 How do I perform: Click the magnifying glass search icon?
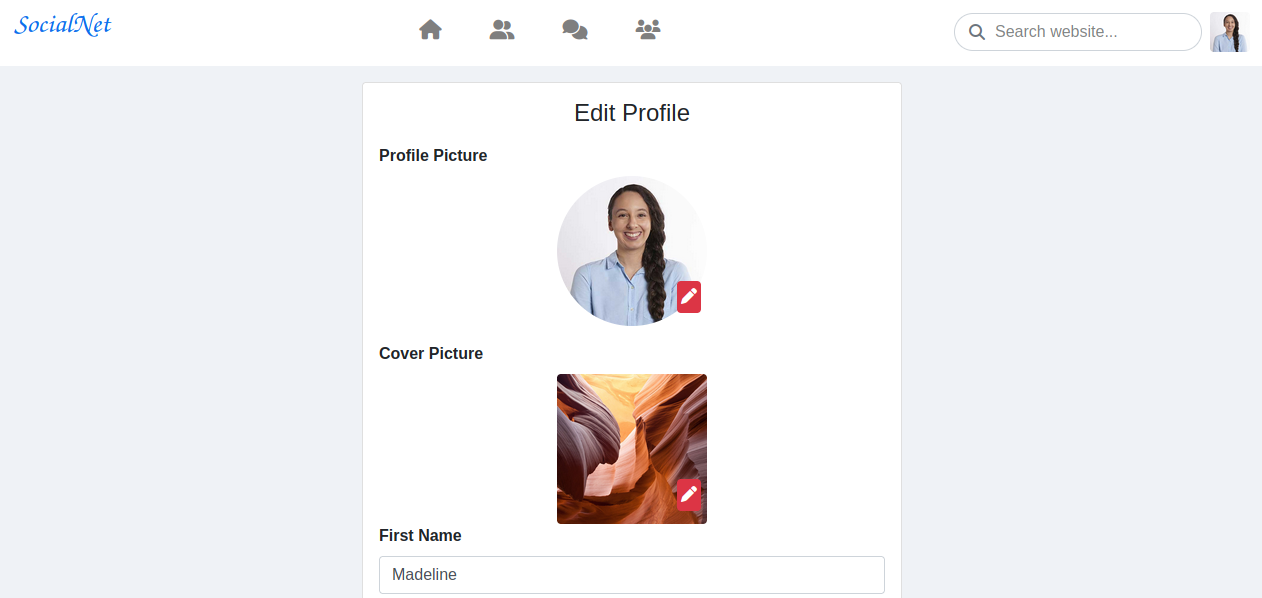(x=977, y=32)
